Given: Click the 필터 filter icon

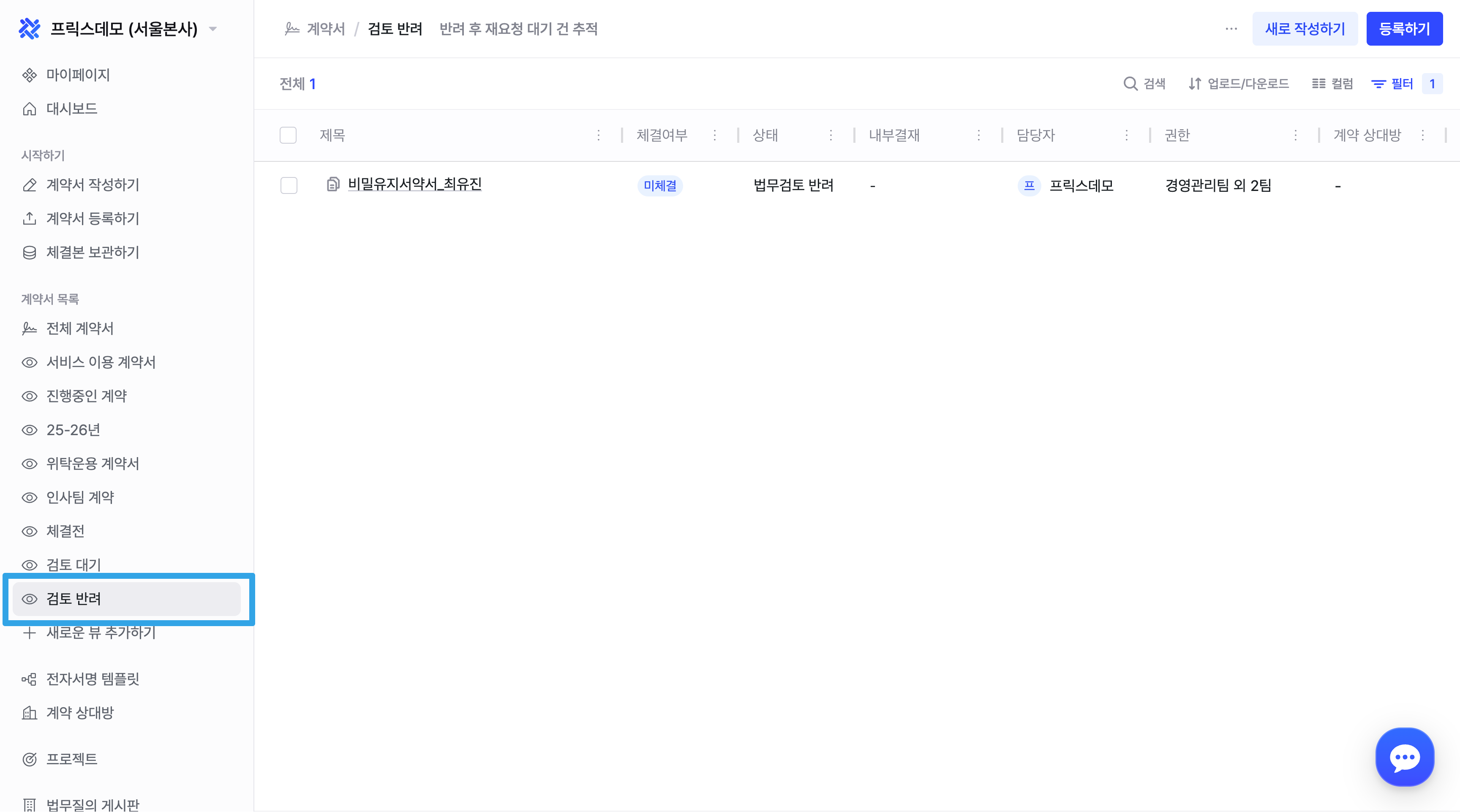Looking at the screenshot, I should pos(1378,84).
